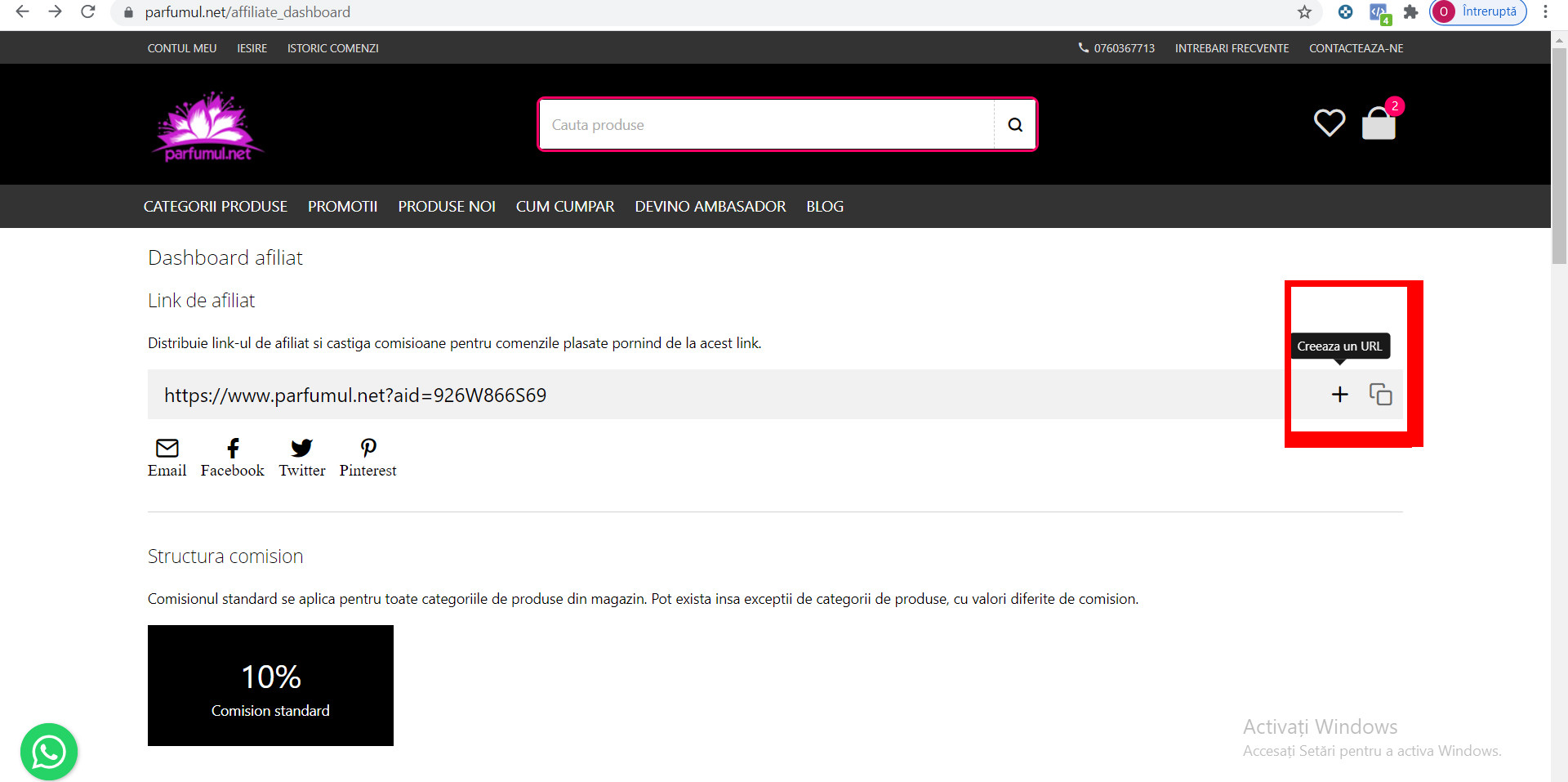View site information lock icon
This screenshot has height=782, width=1568.
pyautogui.click(x=127, y=12)
